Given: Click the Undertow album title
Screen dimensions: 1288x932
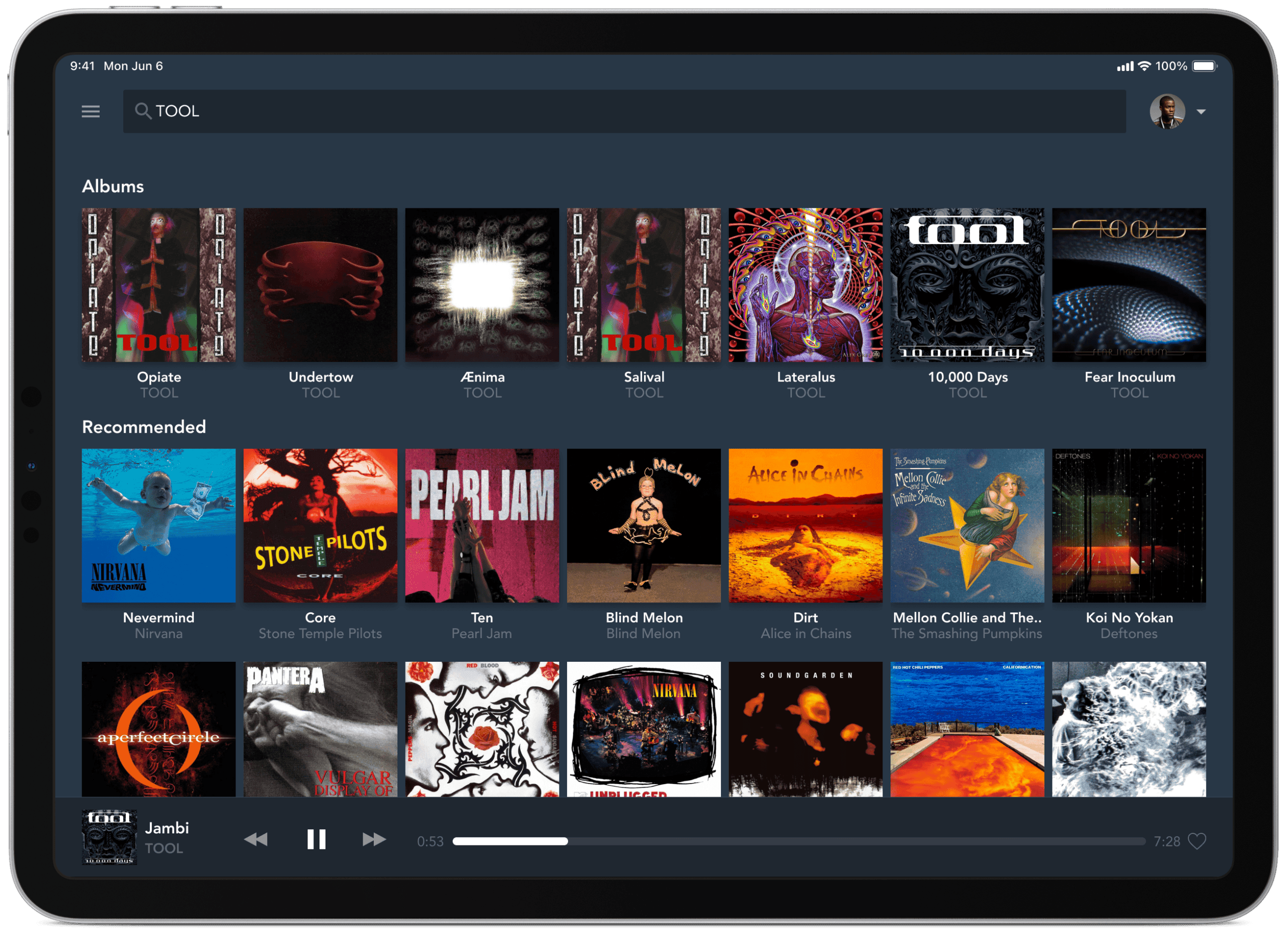Looking at the screenshot, I should point(321,378).
